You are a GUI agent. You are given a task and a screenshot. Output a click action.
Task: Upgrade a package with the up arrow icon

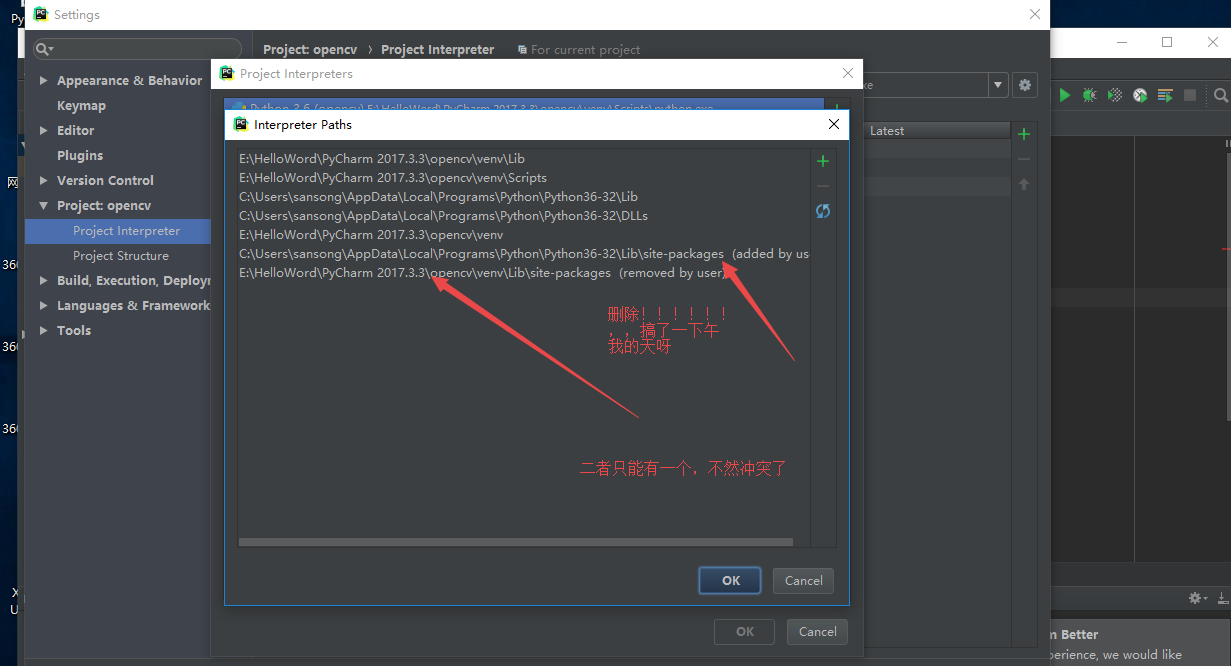pyautogui.click(x=1023, y=185)
